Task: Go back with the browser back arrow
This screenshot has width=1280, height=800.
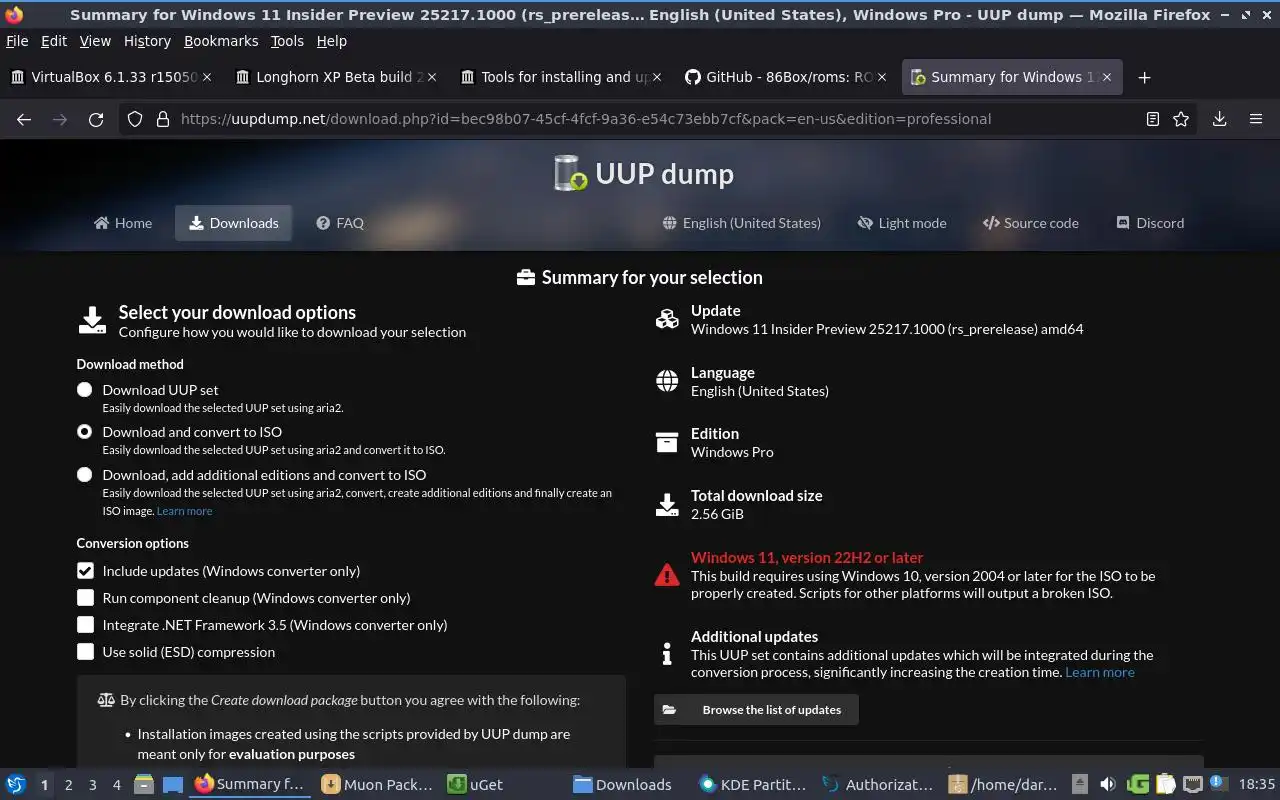Action: [24, 119]
